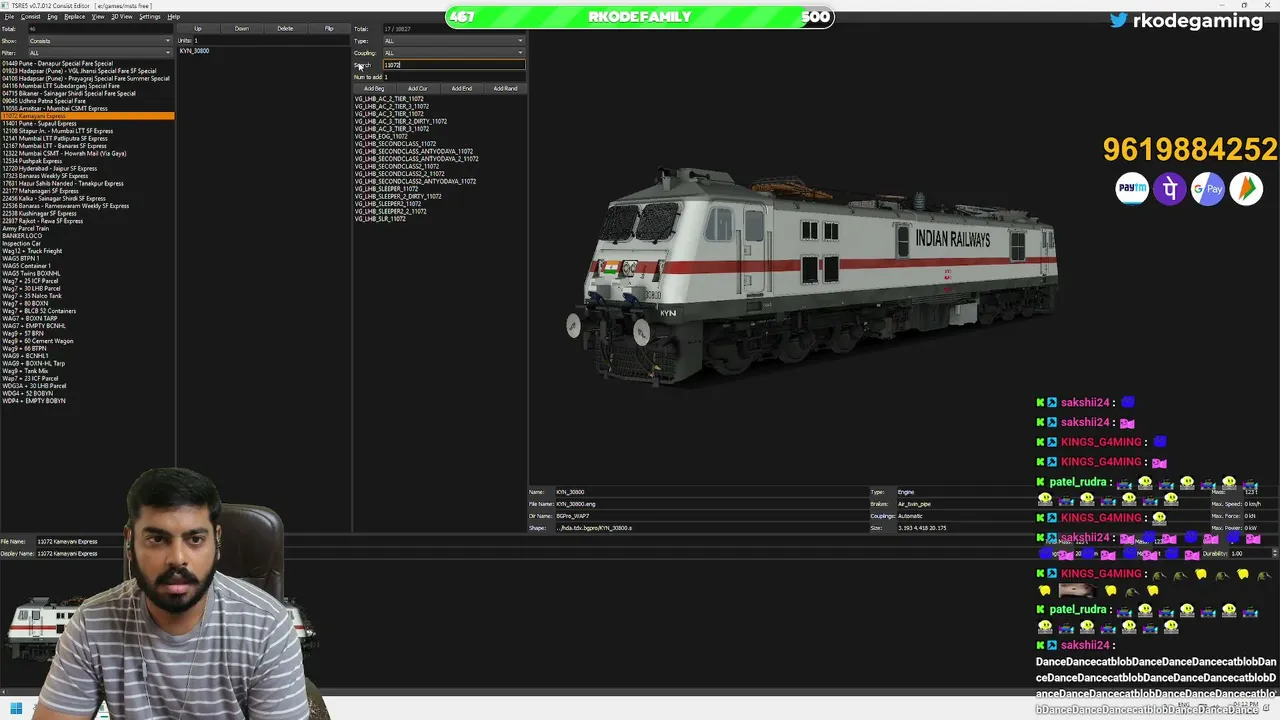Expand the Coupling dropdown set to ALL
This screenshot has width=1280, height=720.
coord(454,53)
